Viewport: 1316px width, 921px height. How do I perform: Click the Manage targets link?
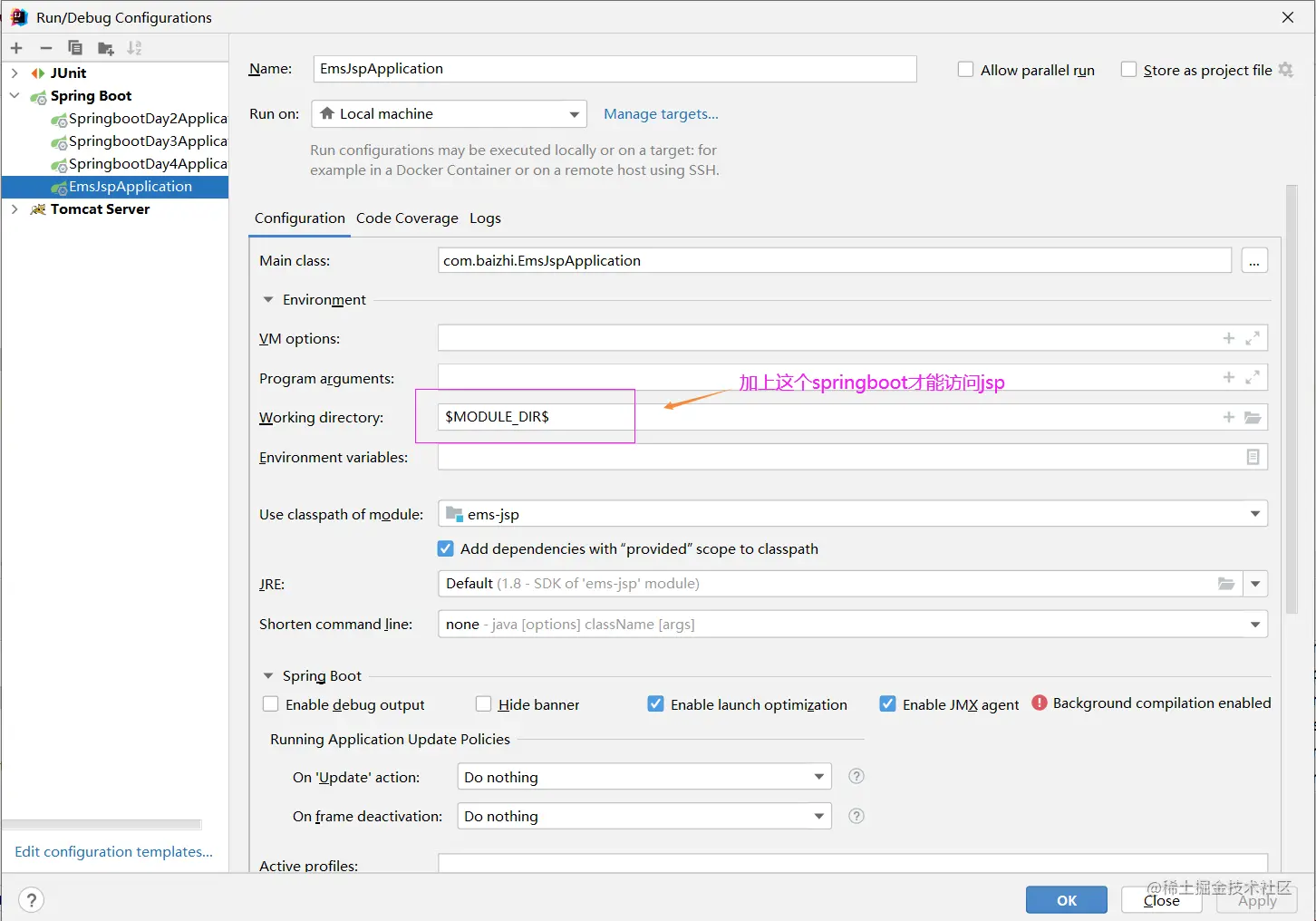[661, 114]
